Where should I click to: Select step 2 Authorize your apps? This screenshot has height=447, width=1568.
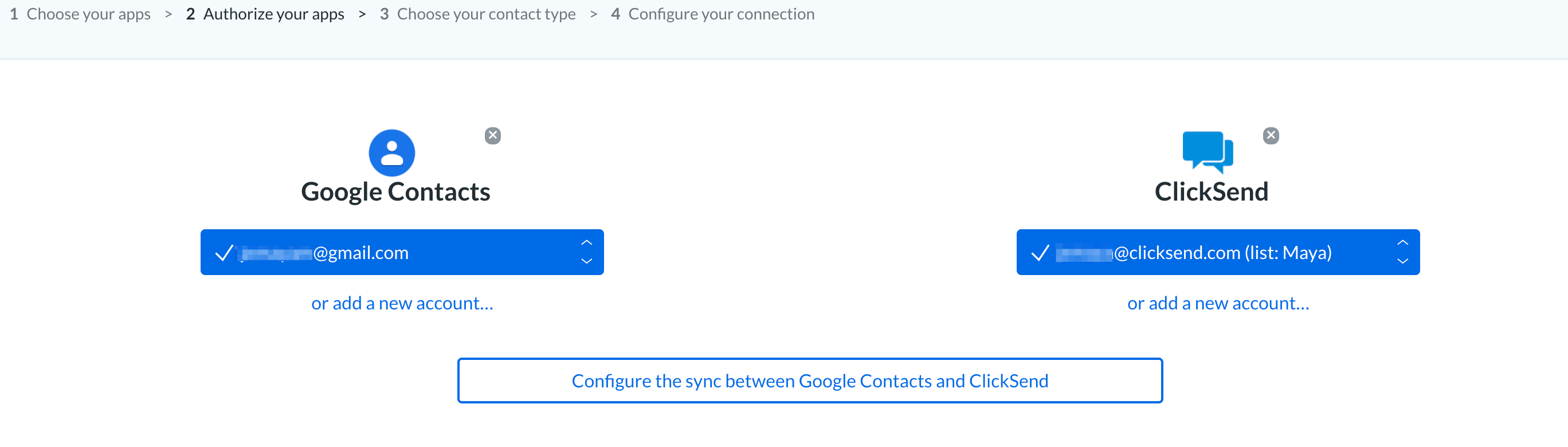[265, 14]
